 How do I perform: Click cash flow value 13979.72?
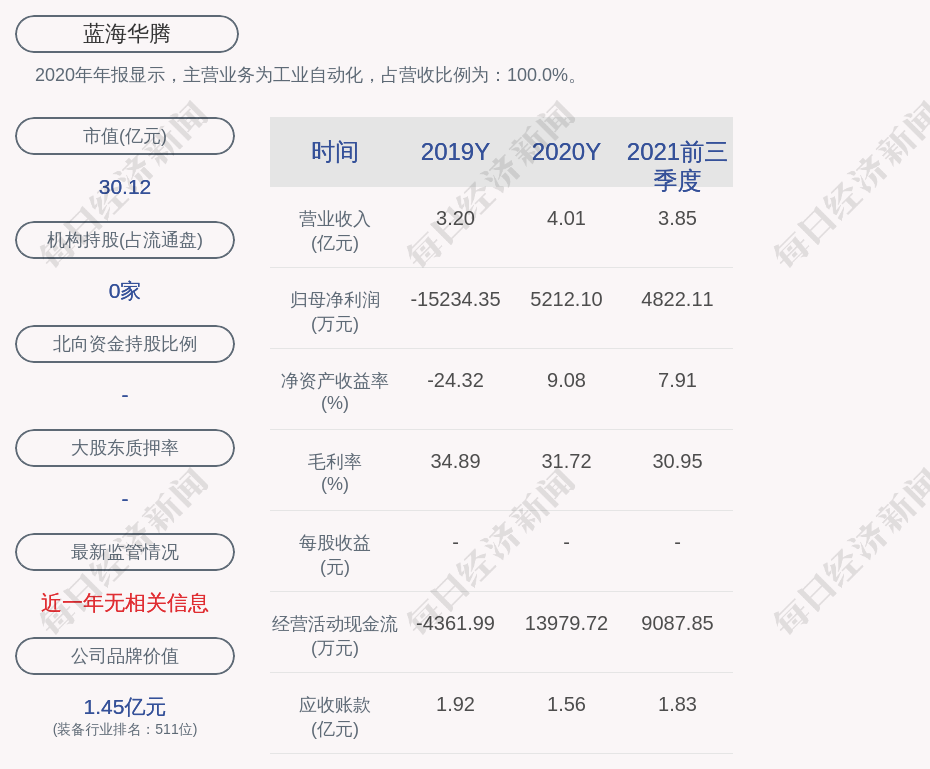[566, 624]
